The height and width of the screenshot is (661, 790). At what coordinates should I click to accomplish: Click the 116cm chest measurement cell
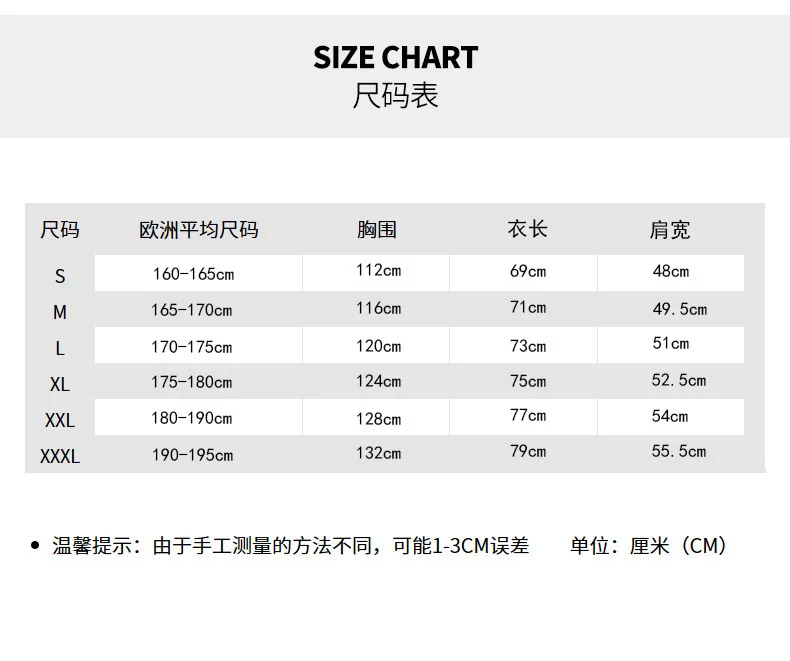click(379, 308)
